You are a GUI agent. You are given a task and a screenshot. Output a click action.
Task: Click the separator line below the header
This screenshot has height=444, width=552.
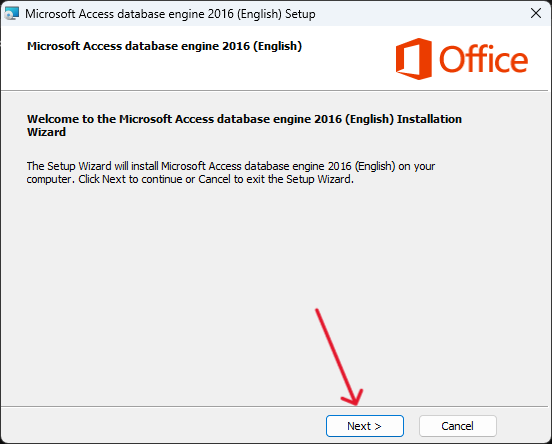pyautogui.click(x=275, y=90)
